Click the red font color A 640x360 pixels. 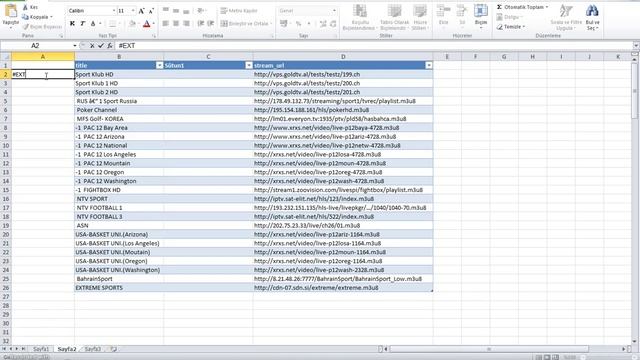pyautogui.click(x=147, y=24)
